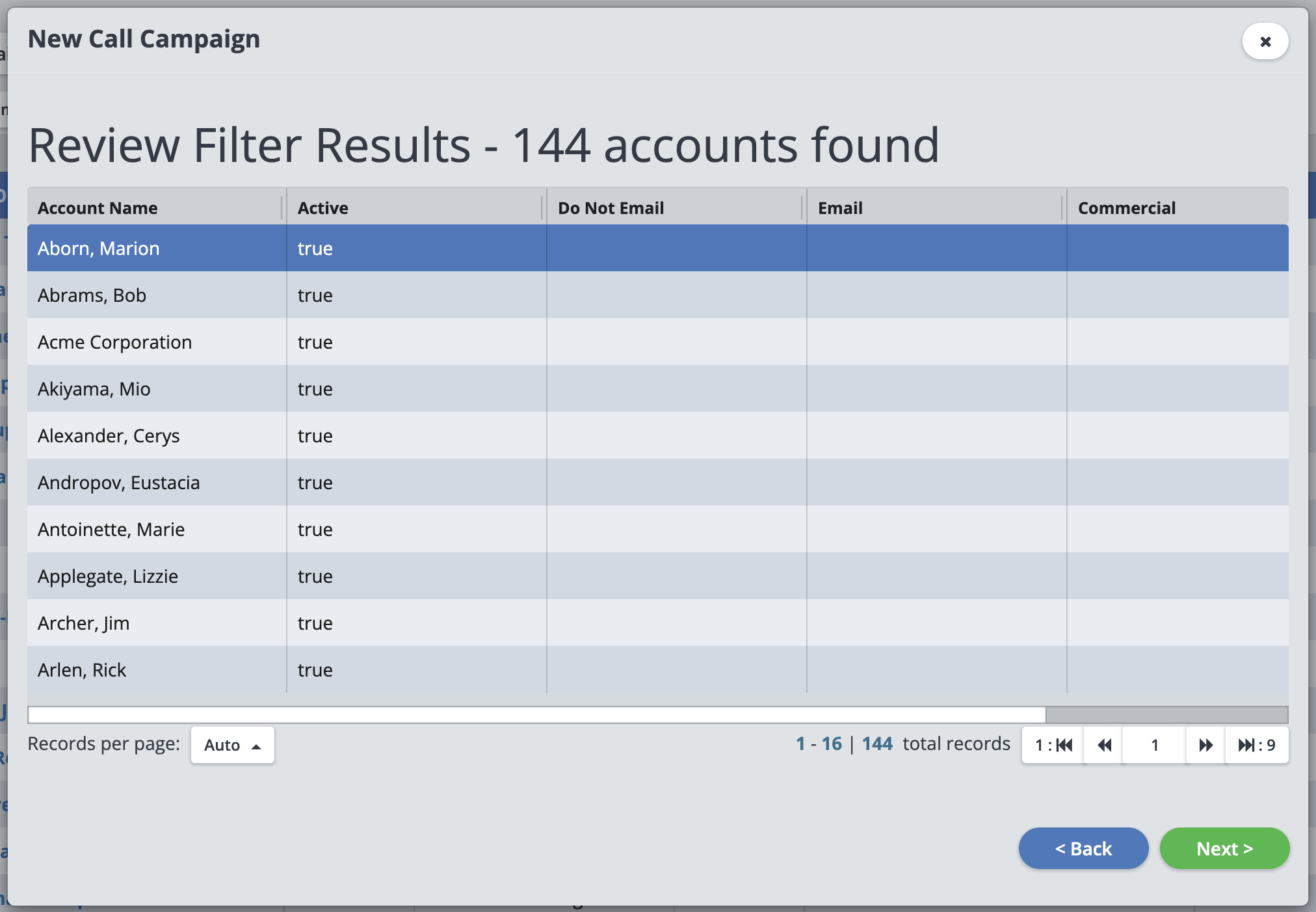This screenshot has width=1316, height=912.
Task: Click the page number input field
Action: (x=1154, y=745)
